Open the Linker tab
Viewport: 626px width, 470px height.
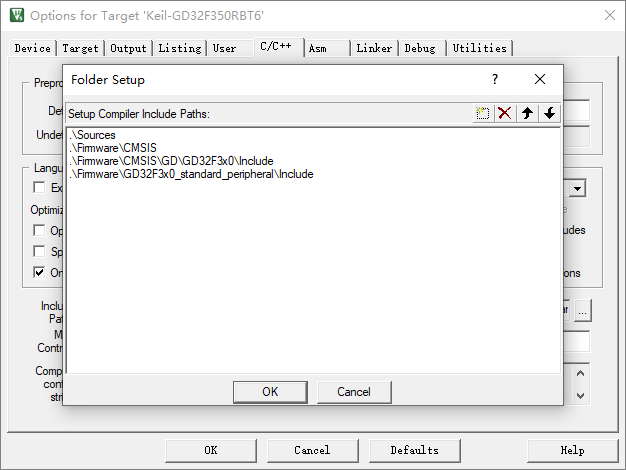click(374, 48)
